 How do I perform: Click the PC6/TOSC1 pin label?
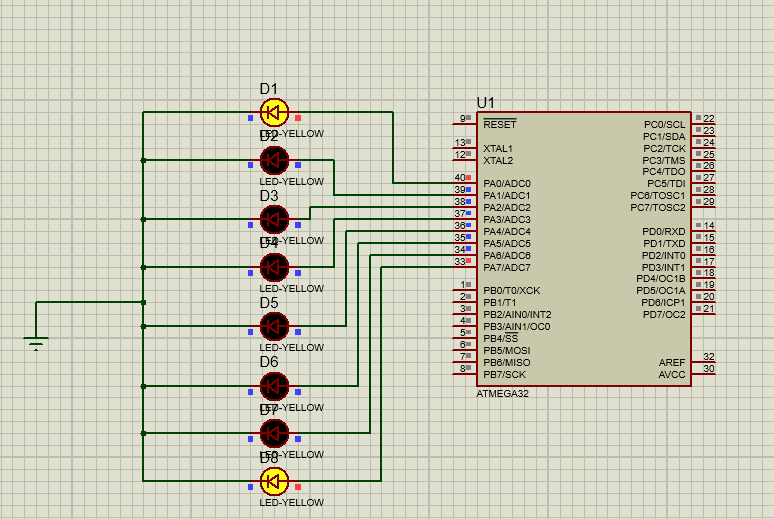click(x=658, y=196)
